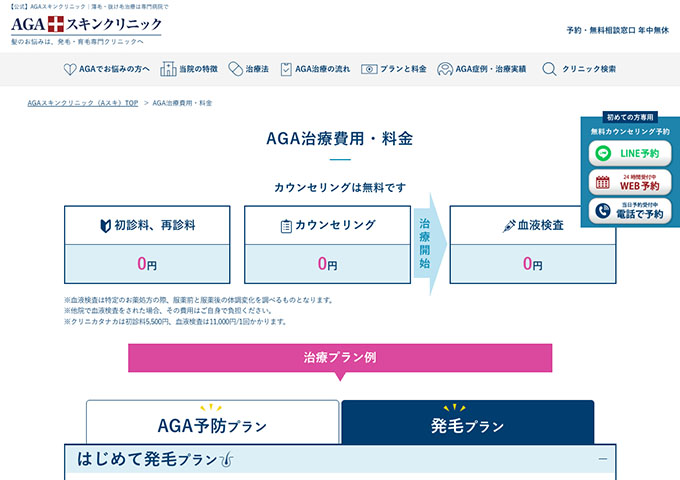Image resolution: width=680 pixels, height=480 pixels.
Task: Click the document icon beside AGA治療の流れ
Action: tap(285, 69)
